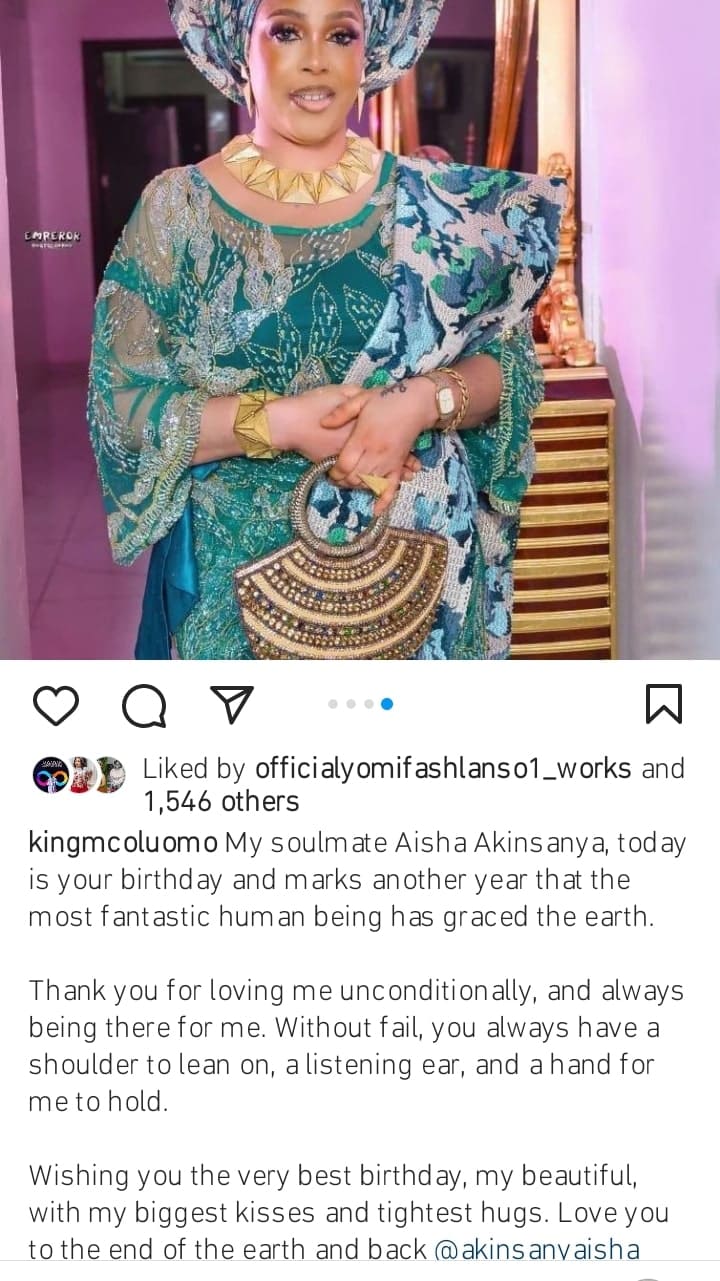Tap second liker avatar thumbnail
720x1281 pixels.
point(79,775)
